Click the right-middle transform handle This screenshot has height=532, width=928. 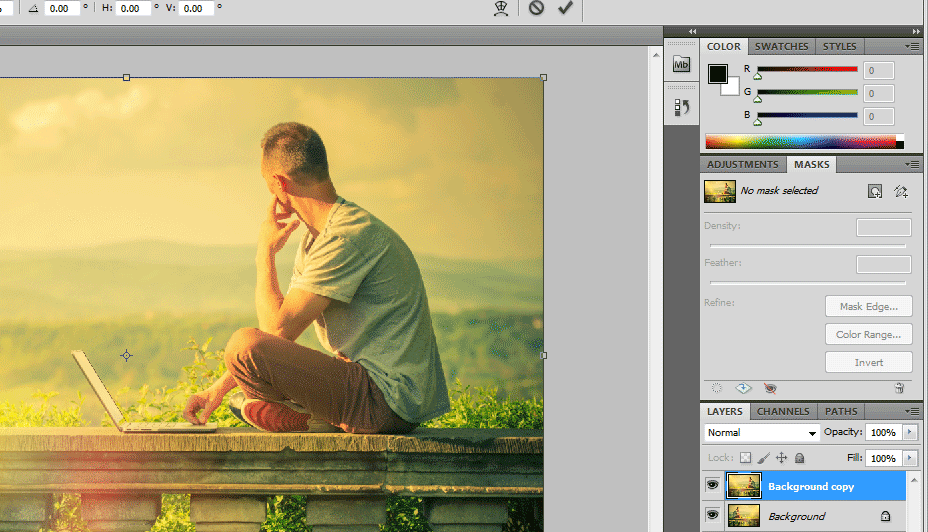(x=543, y=356)
